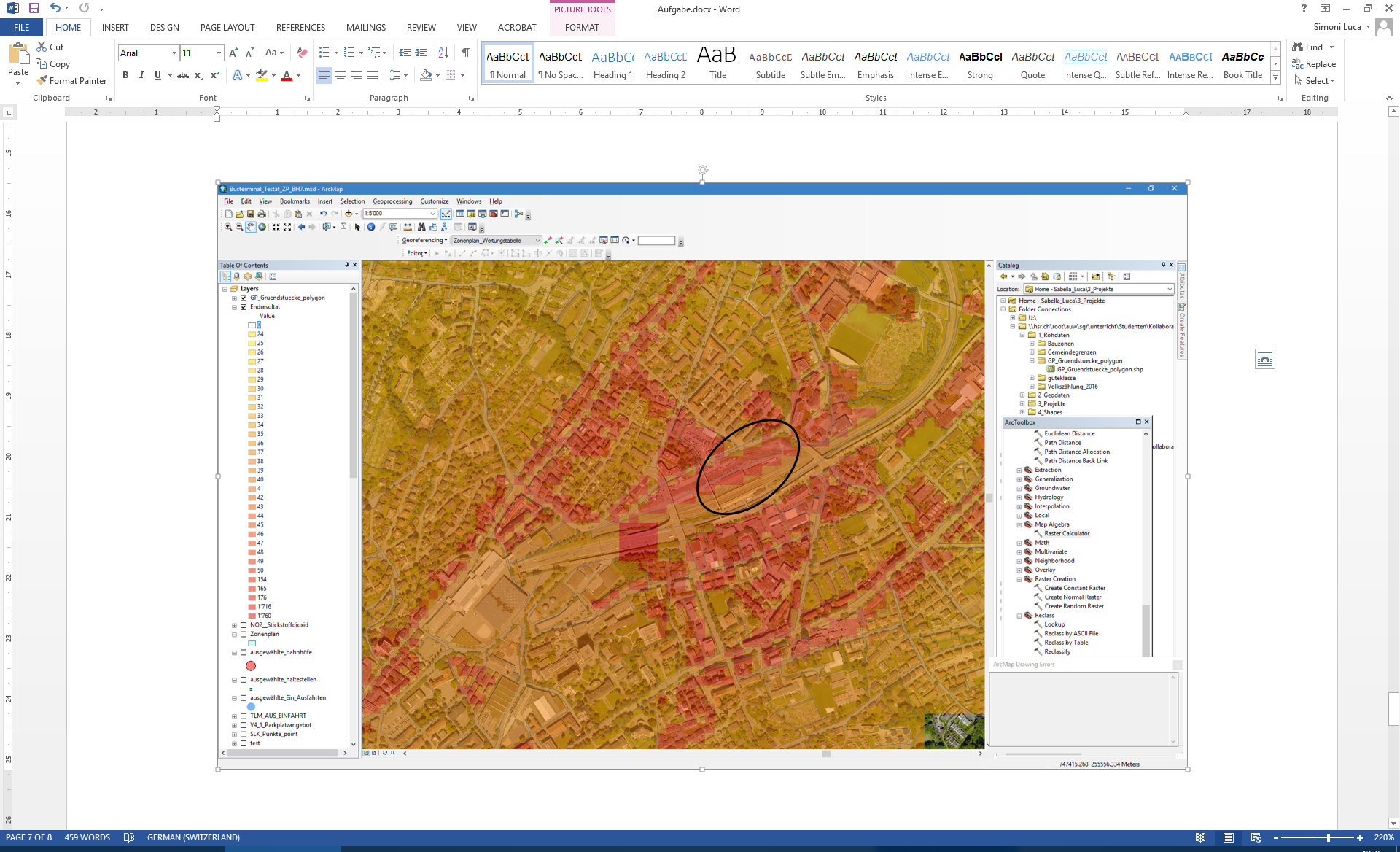The image size is (1400, 852).
Task: Click the Sort icon in Paragraph group
Action: pos(443,53)
